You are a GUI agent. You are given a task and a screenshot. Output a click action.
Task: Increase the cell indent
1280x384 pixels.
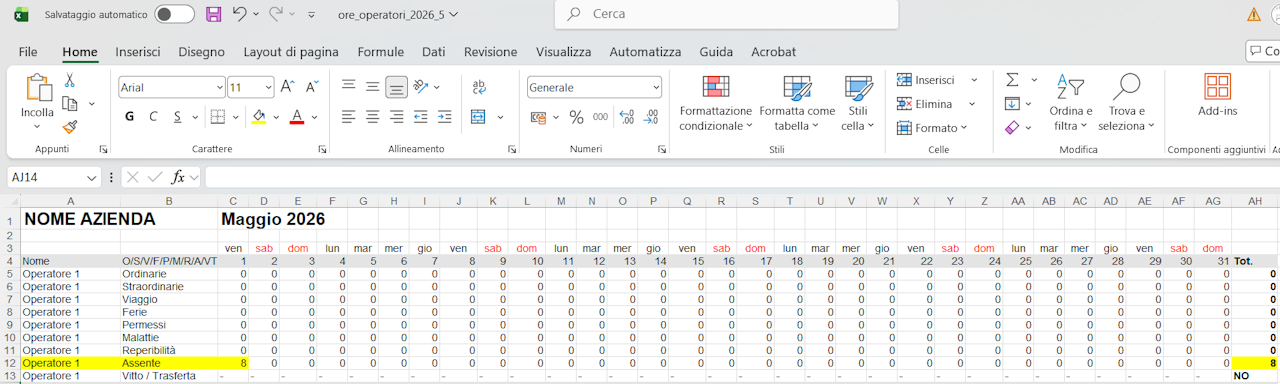tap(444, 117)
